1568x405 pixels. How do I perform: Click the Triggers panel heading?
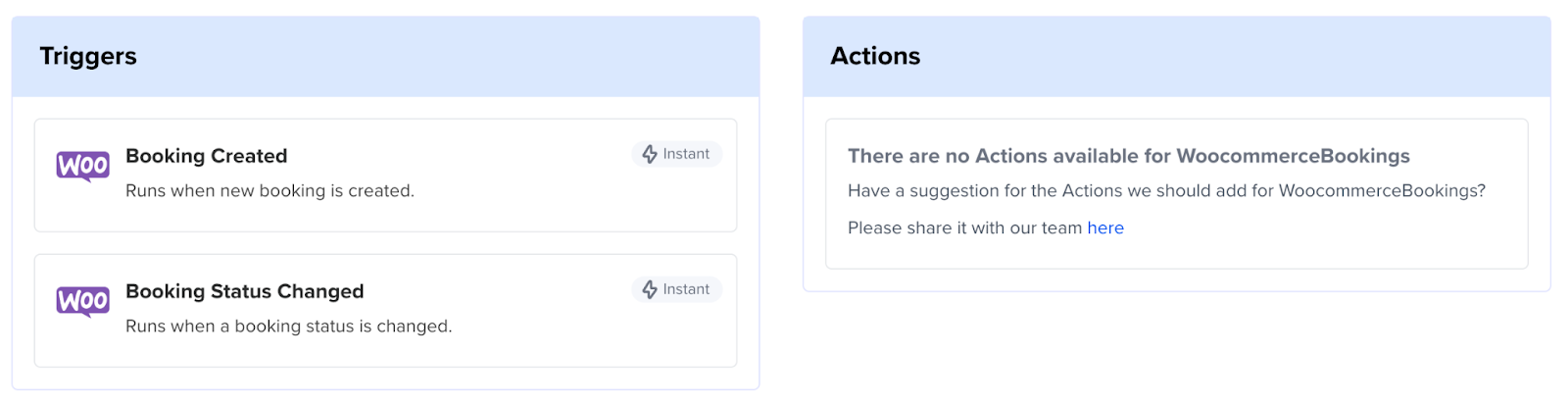click(x=88, y=56)
